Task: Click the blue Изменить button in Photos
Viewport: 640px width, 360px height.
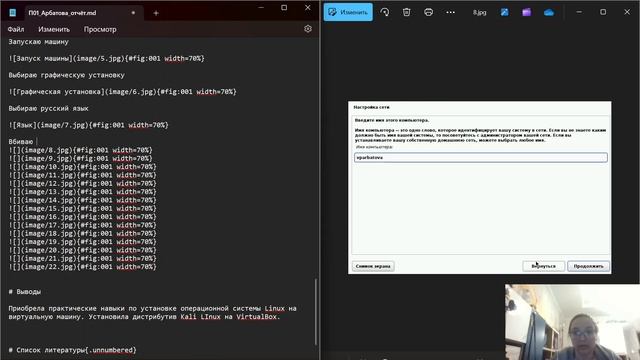Action: [x=348, y=12]
